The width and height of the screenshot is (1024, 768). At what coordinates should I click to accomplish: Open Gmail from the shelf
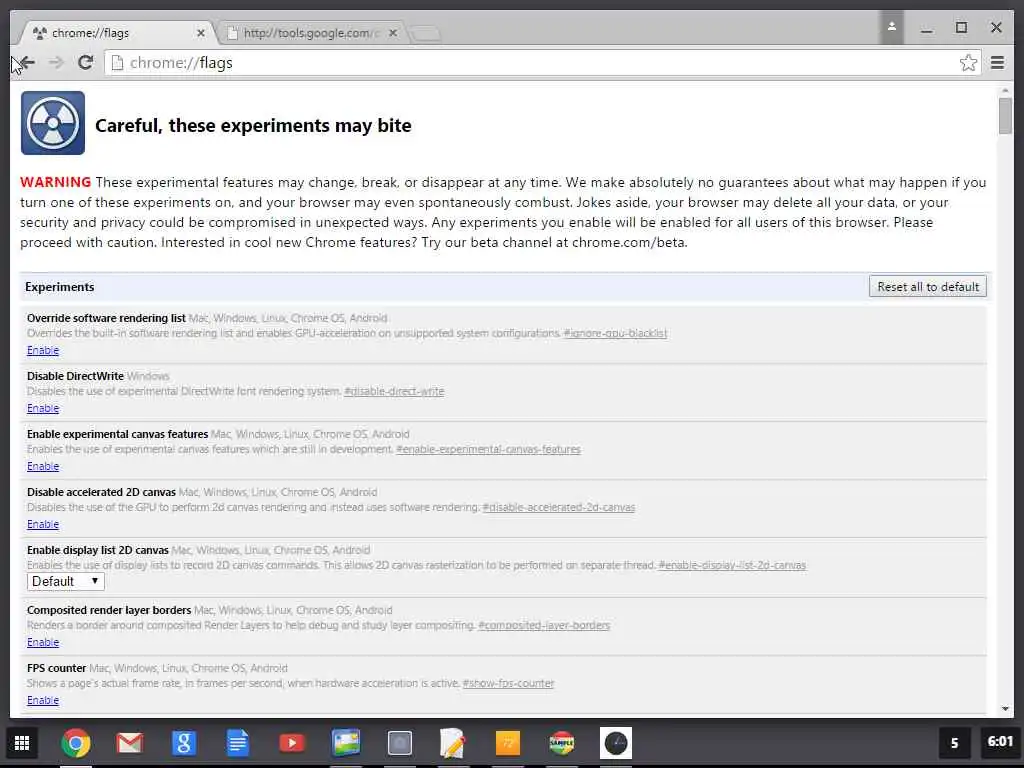pos(130,743)
